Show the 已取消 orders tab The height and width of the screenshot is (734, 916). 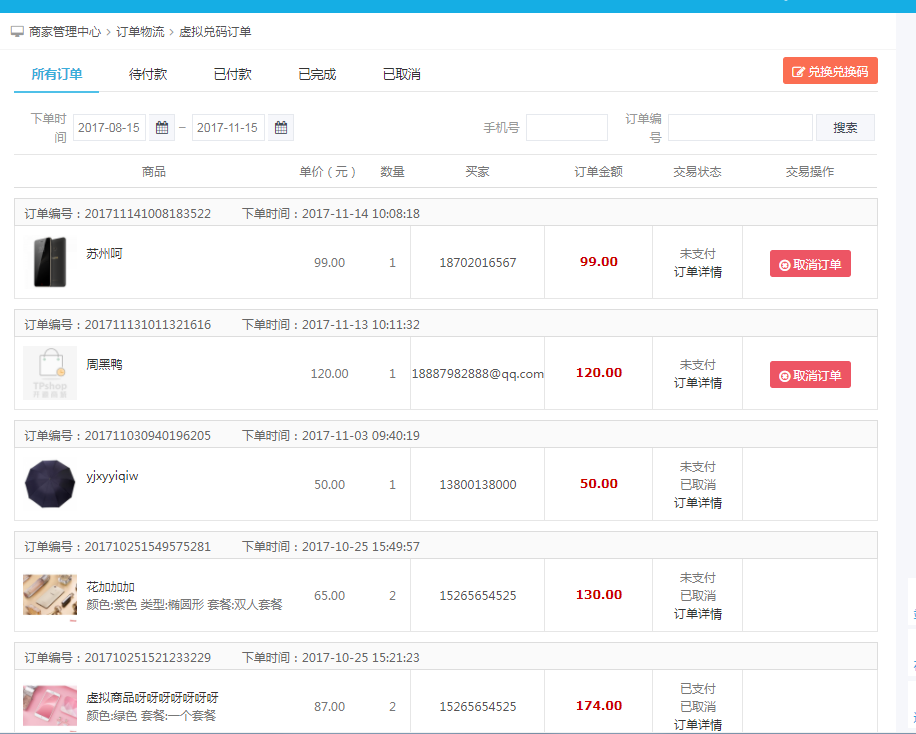click(402, 74)
